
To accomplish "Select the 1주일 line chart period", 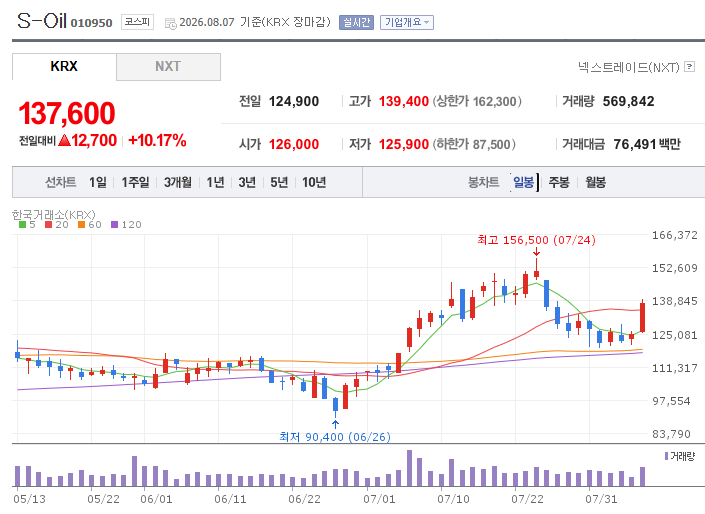I will 135,182.
